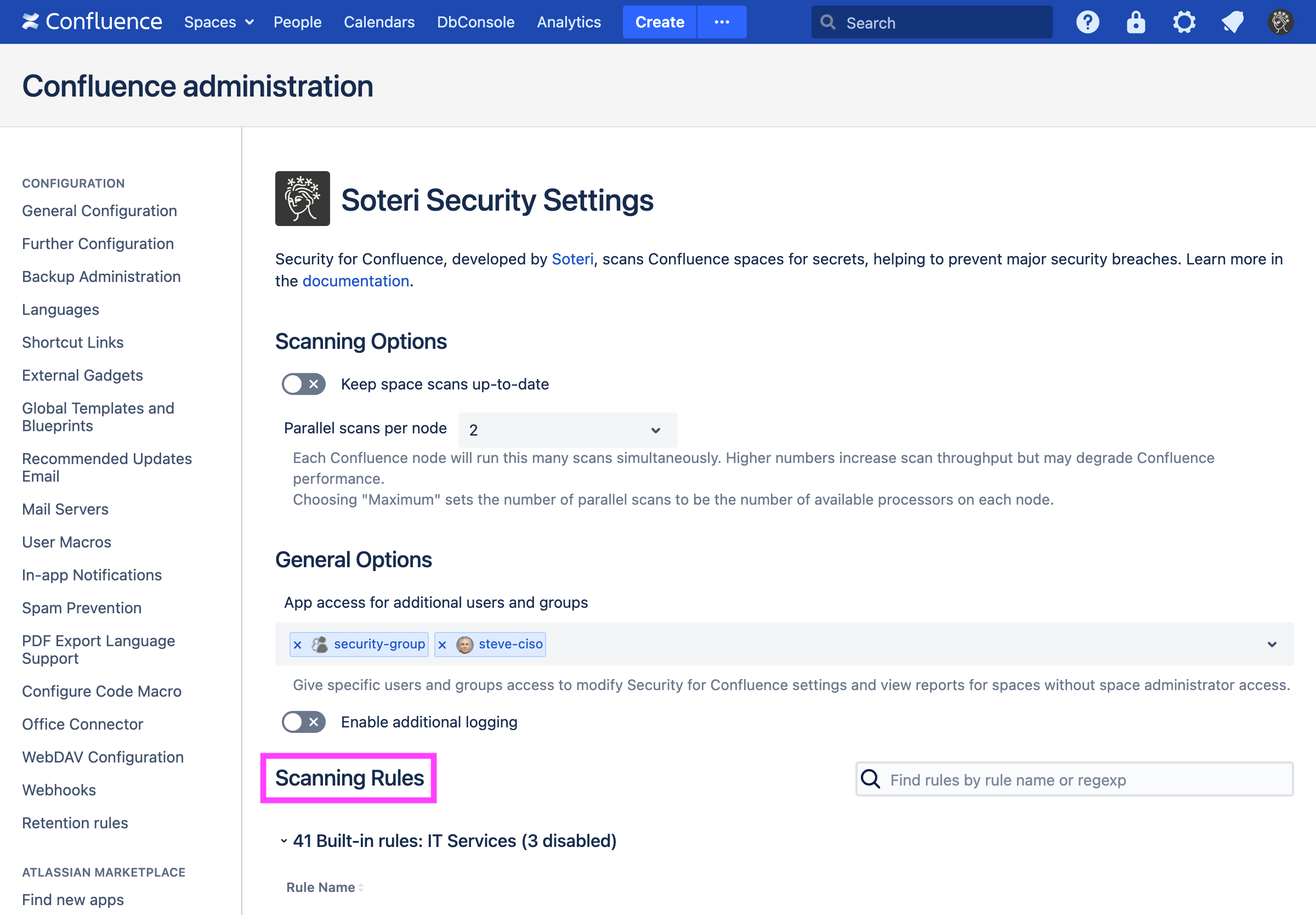Enable Keep space scans up-to-date
Image resolution: width=1316 pixels, height=915 pixels.
(x=304, y=384)
